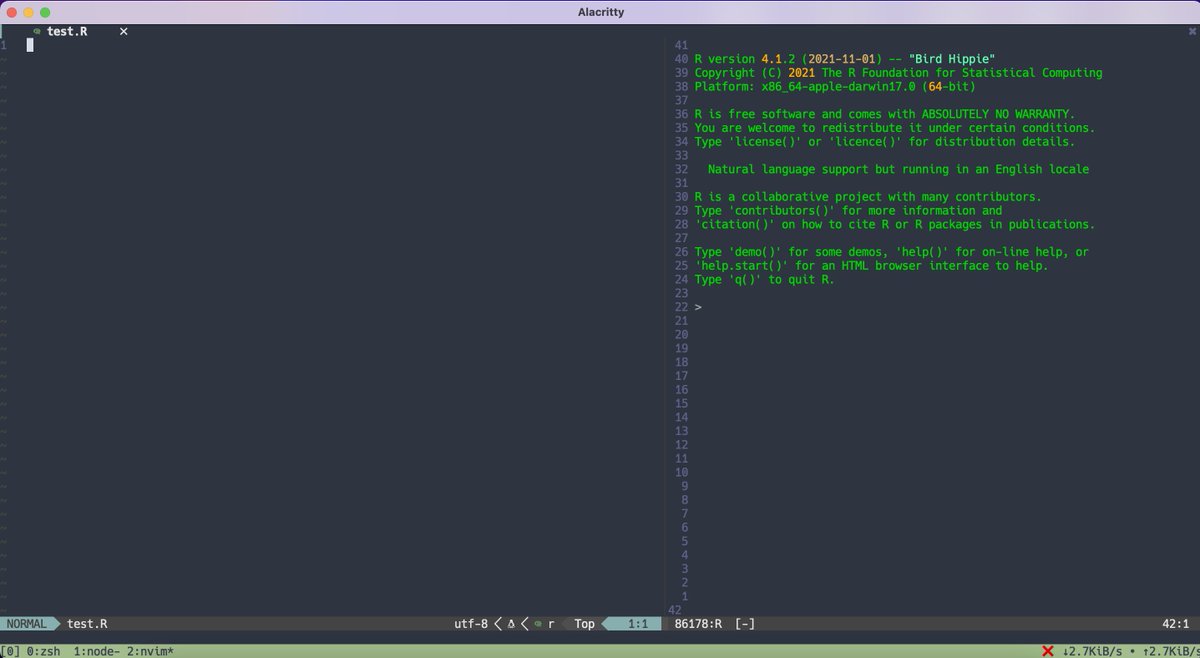Viewport: 1200px width, 658px height.
Task: Click the 'Platform: x86_64-apple-darwin17.0' line
Action: point(833,87)
